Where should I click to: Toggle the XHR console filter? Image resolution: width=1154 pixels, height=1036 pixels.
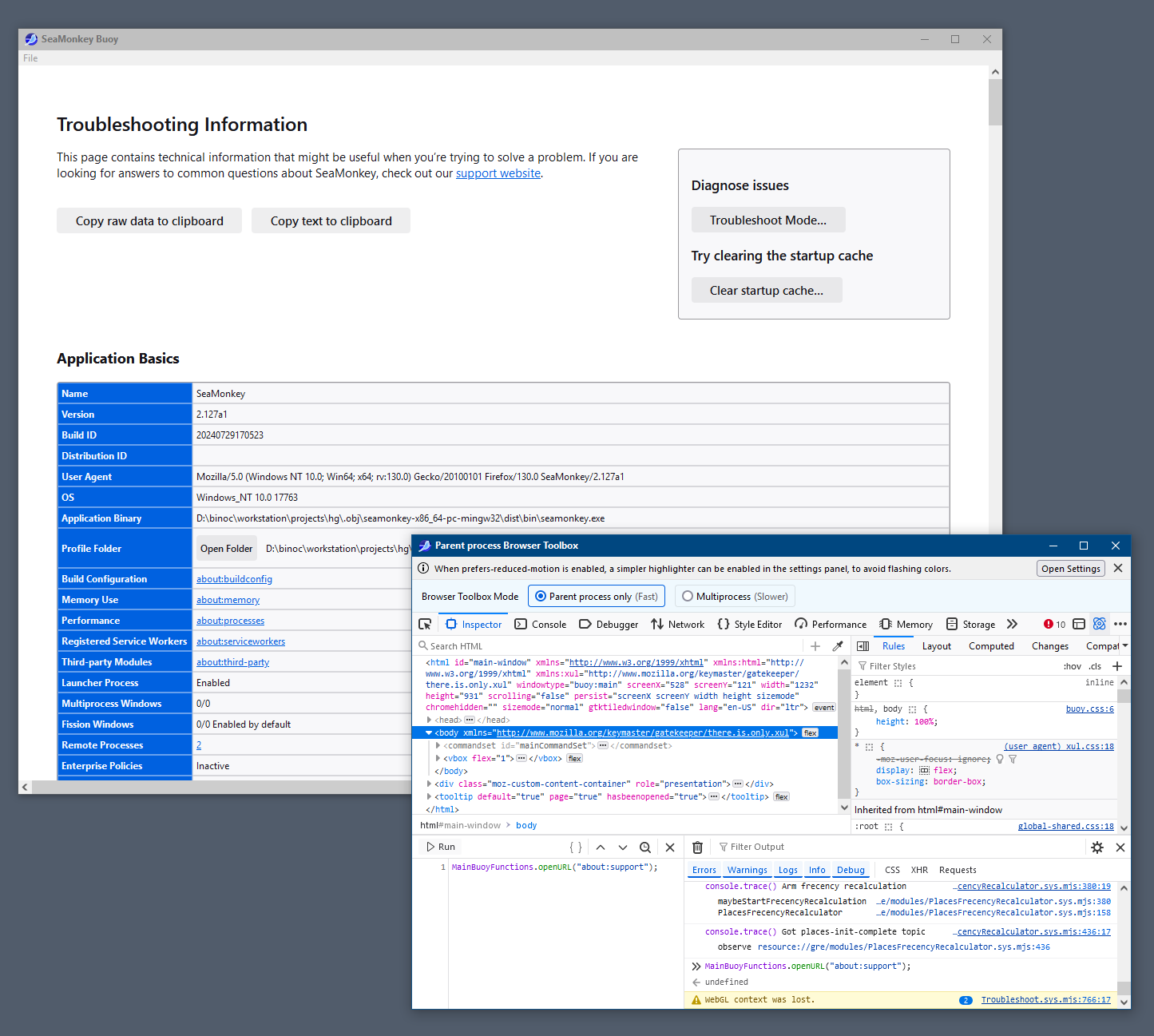pos(919,870)
